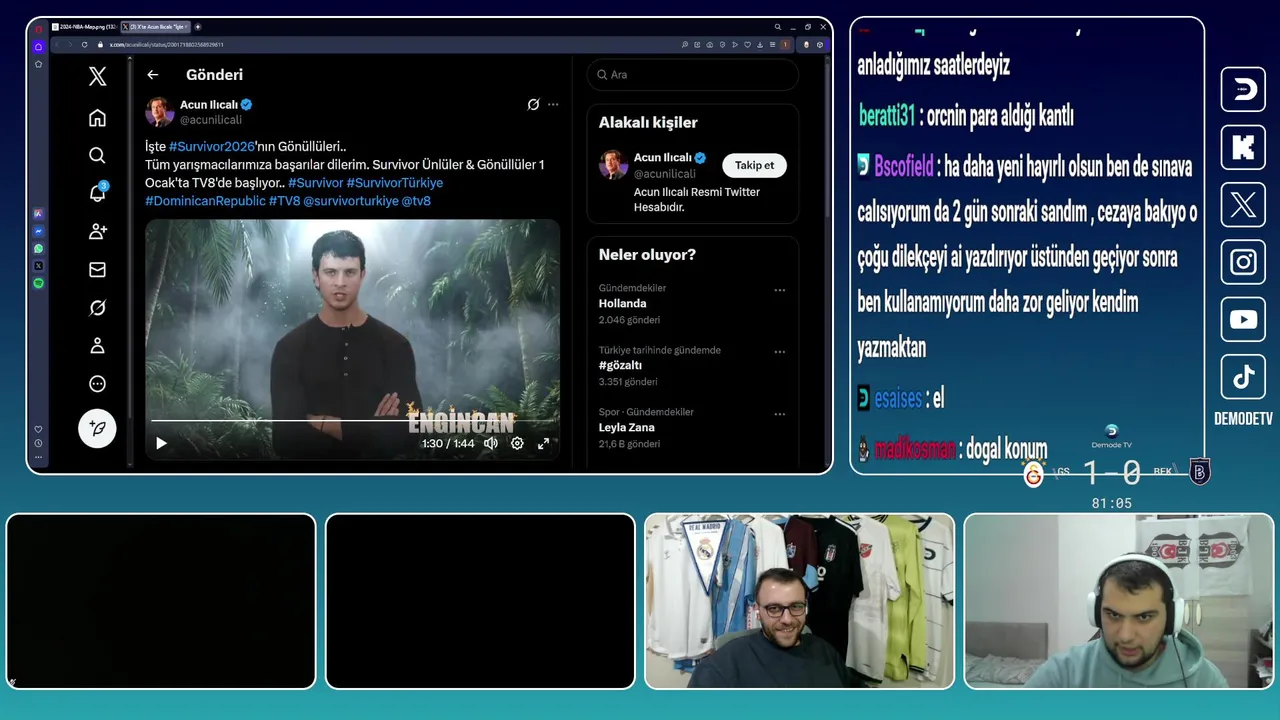The width and height of the screenshot is (1280, 720).
Task: Play the Survivor video
Action: [161, 443]
